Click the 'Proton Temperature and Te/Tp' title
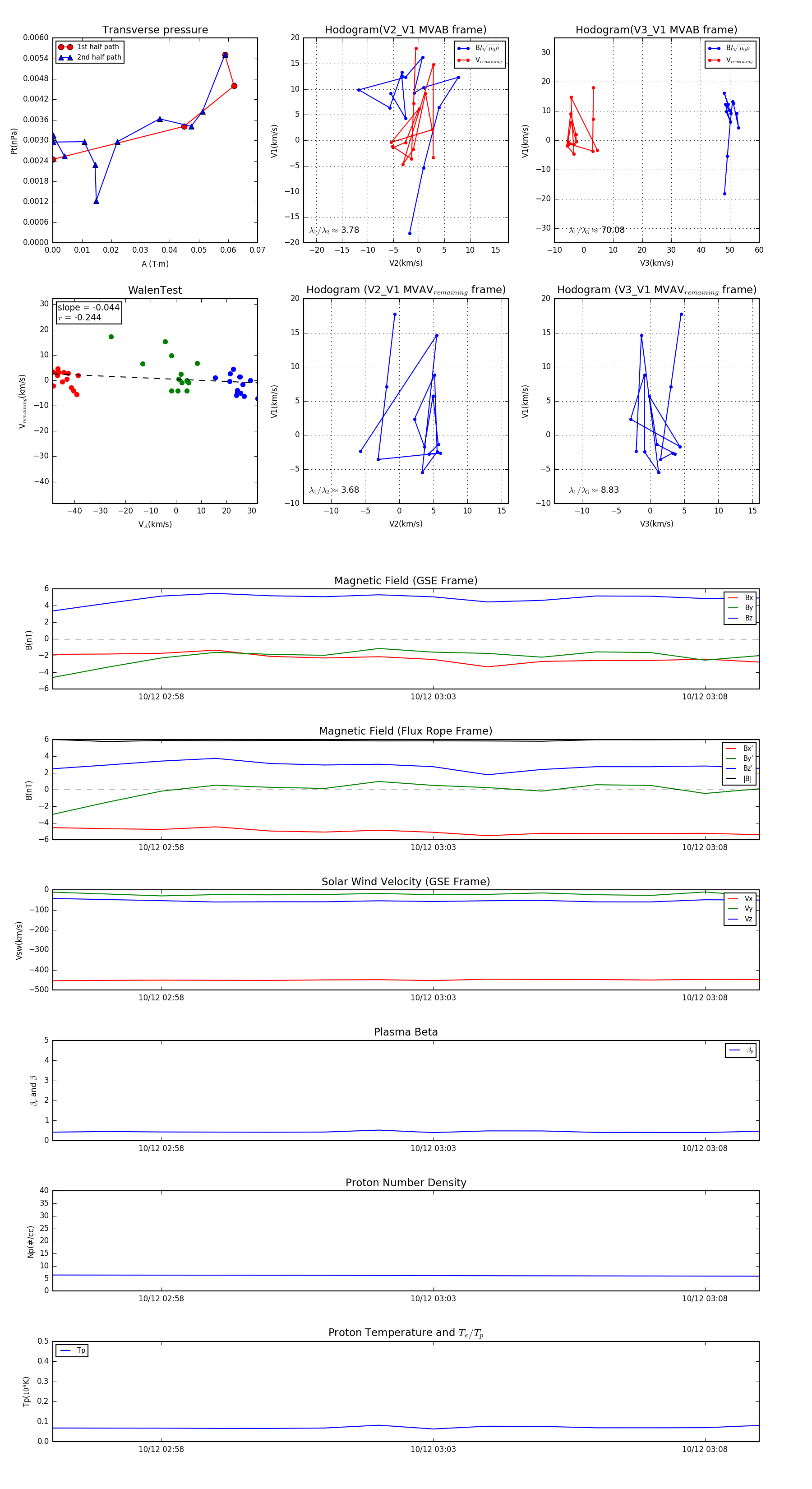812x1489 pixels. [406, 1333]
